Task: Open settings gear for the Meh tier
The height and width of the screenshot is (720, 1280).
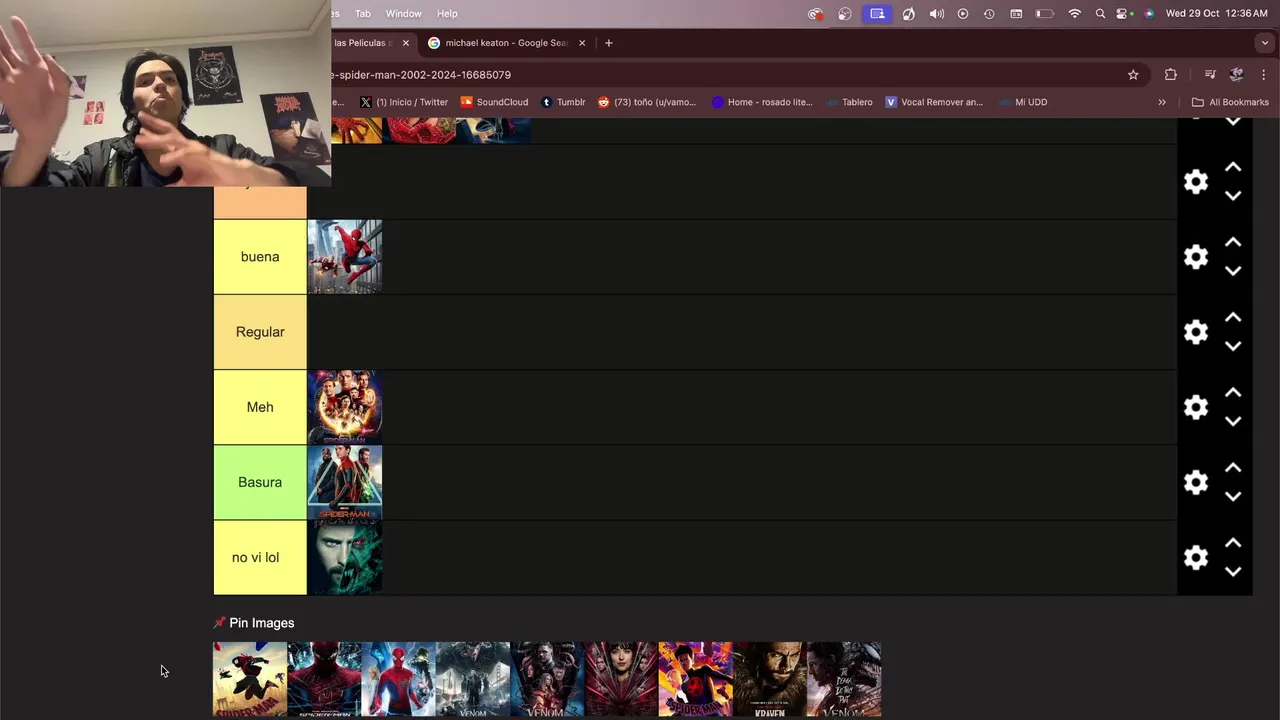Action: [1196, 407]
